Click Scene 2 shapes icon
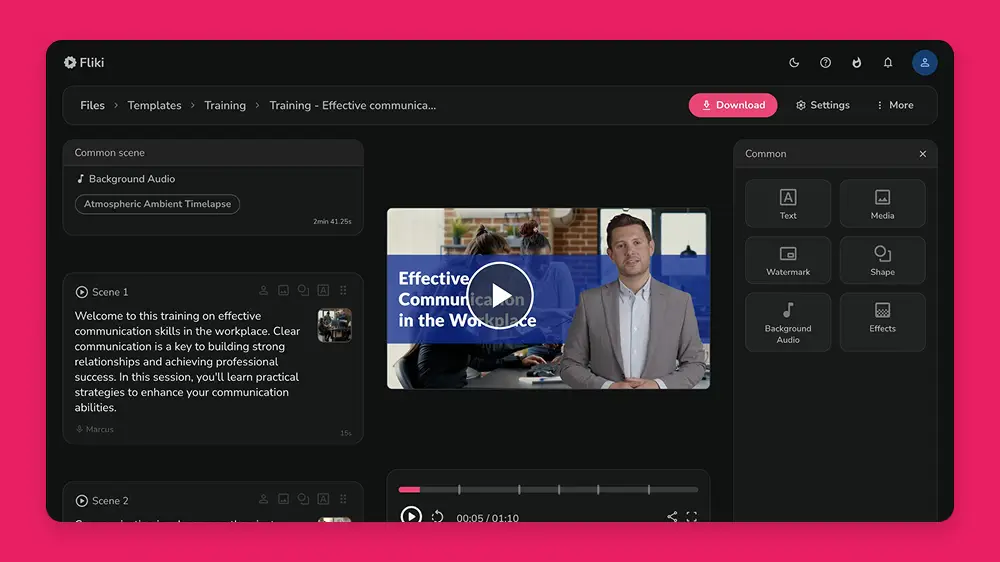This screenshot has height=562, width=1000. click(x=304, y=499)
